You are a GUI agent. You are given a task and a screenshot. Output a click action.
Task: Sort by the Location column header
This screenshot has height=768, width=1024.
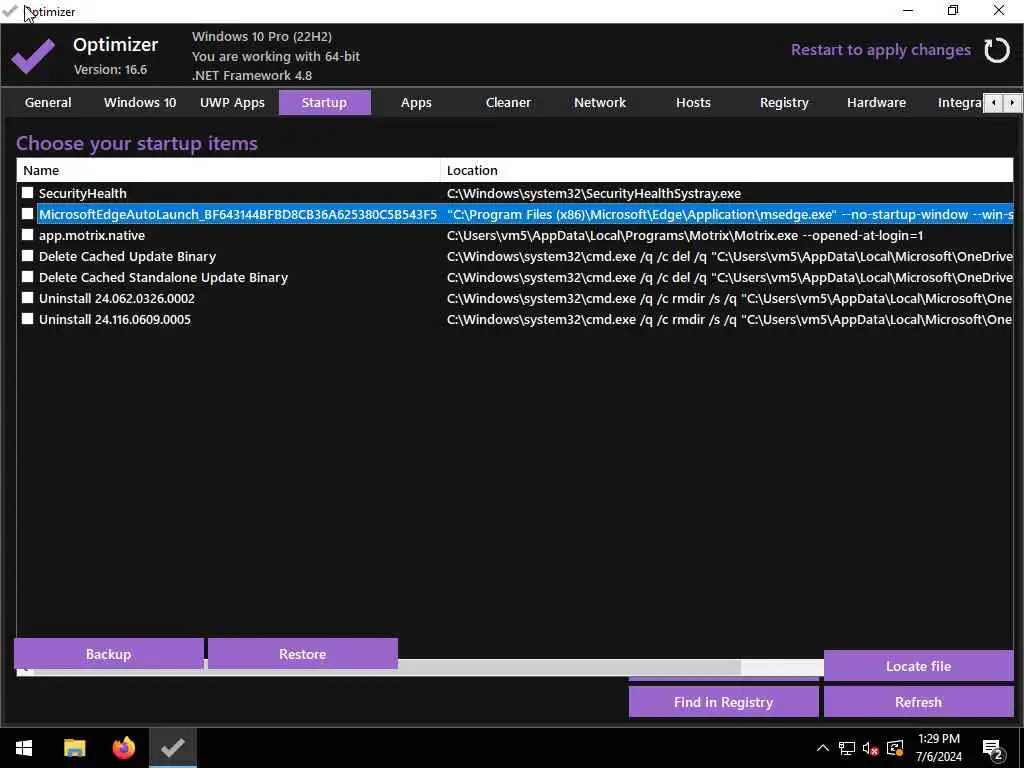point(727,170)
